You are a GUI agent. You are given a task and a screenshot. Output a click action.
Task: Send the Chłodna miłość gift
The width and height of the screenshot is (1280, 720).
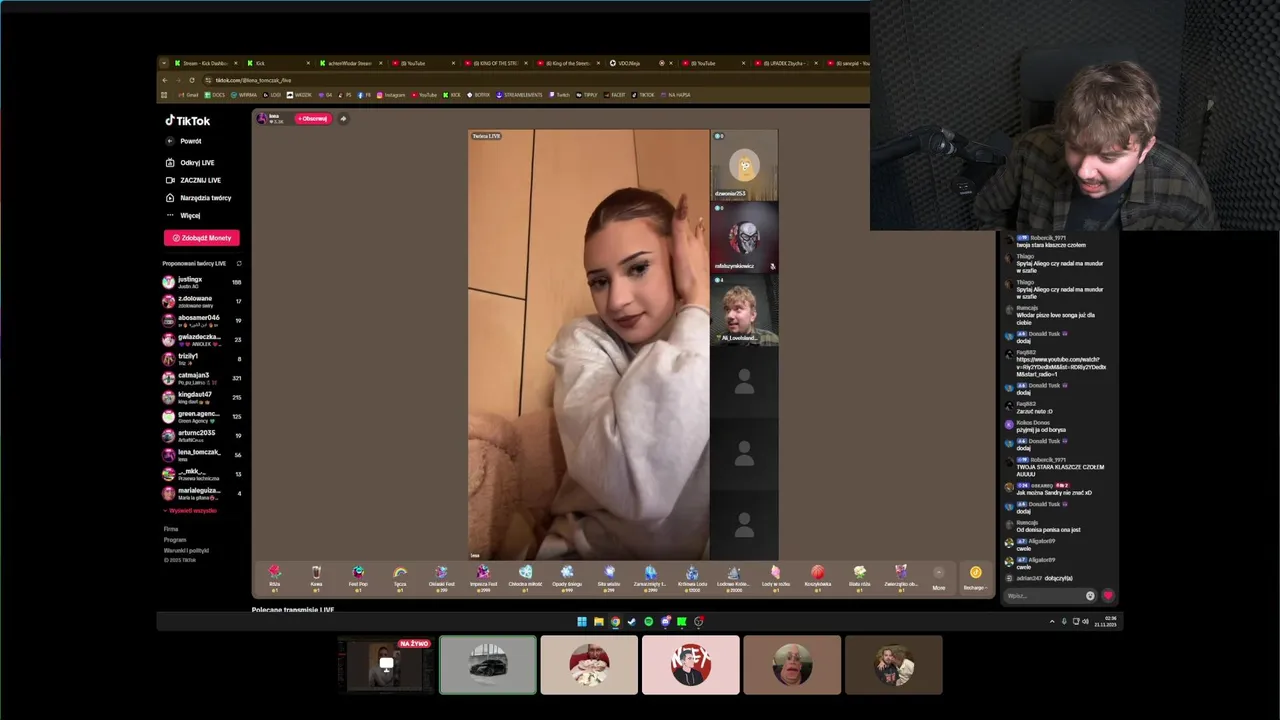point(525,577)
